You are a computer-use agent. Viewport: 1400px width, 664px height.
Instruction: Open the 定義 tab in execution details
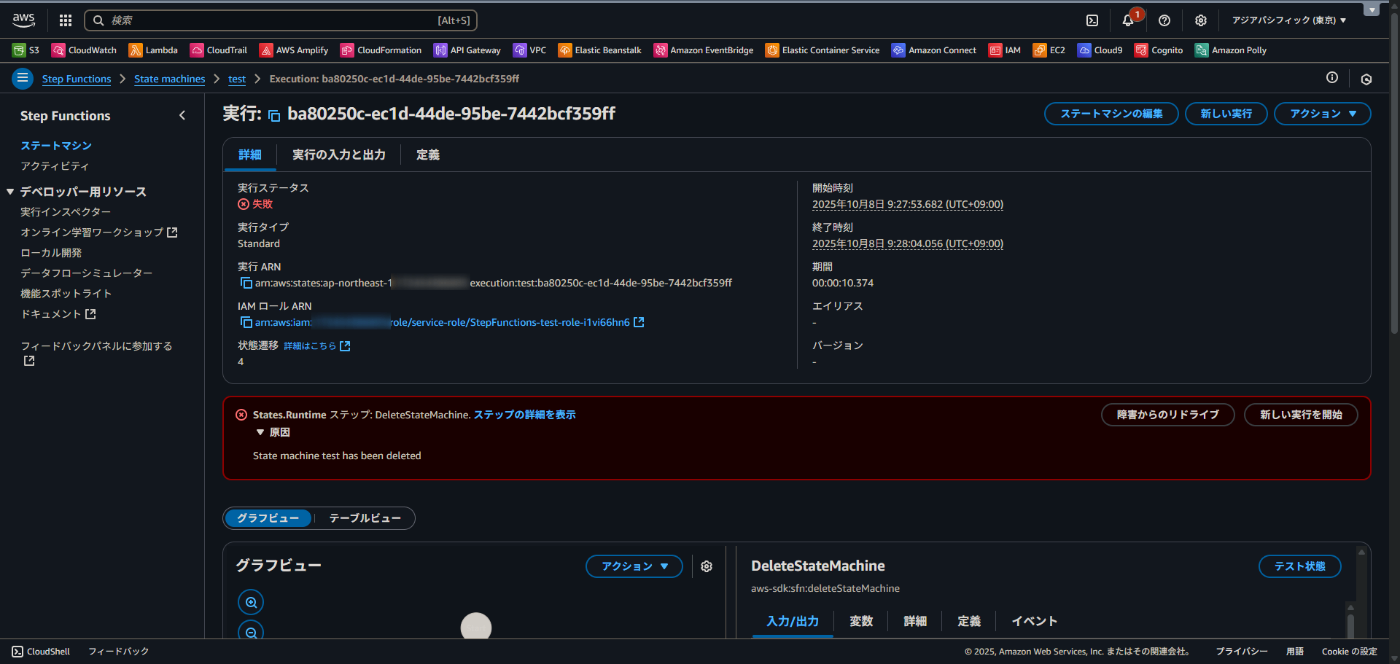coord(428,155)
